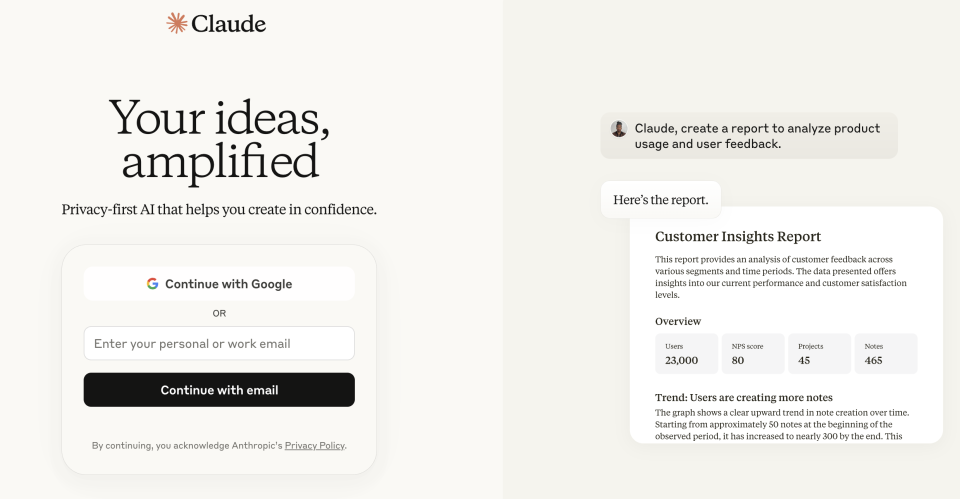Click the Claude wordmark at top
Screen dimensions: 960x499
[x=228, y=24]
